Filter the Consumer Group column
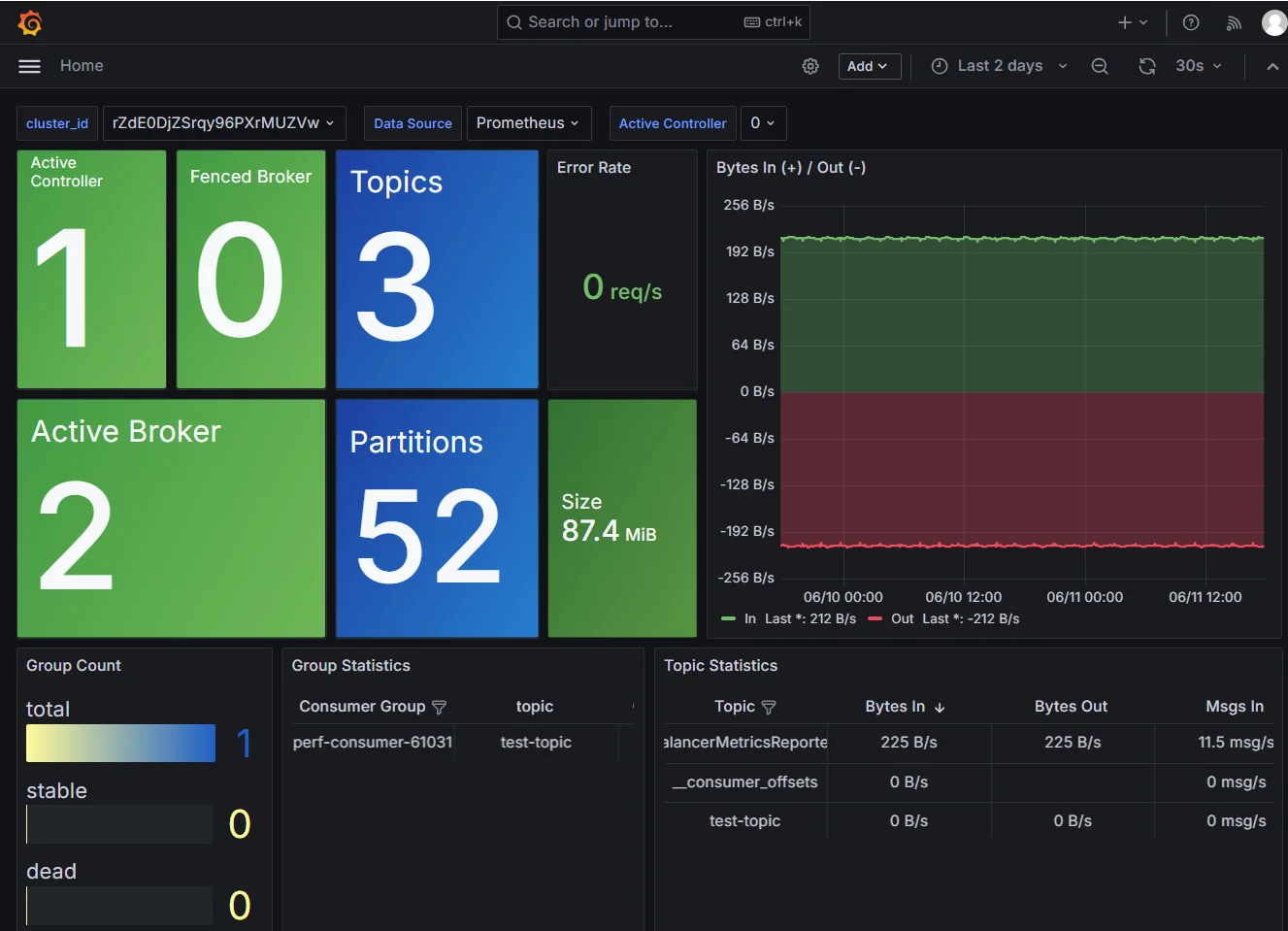Viewport: 1288px width, 931px height. (439, 708)
